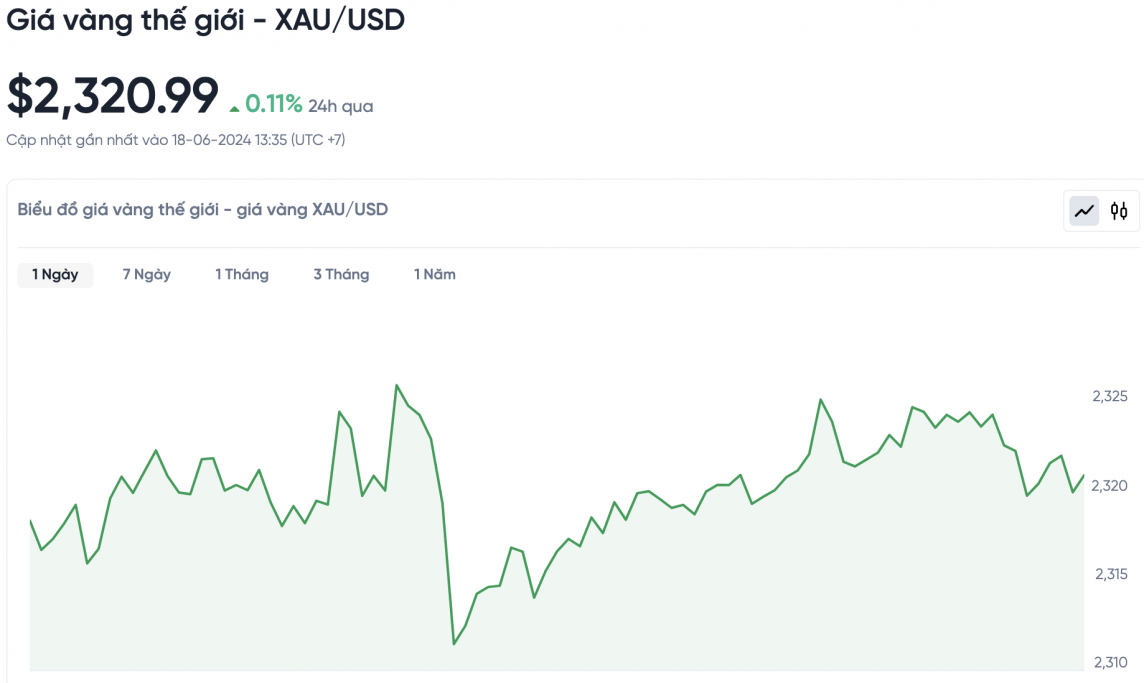Screen dimensions: 1144x683
Task: Click the last update timestamp text
Action: click(x=176, y=140)
